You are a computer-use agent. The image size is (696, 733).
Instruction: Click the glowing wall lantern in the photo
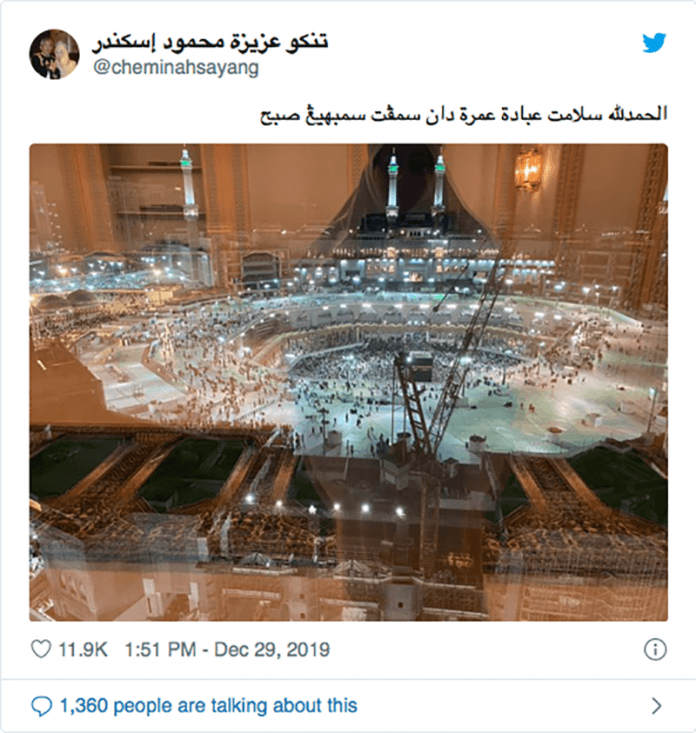coord(528,169)
